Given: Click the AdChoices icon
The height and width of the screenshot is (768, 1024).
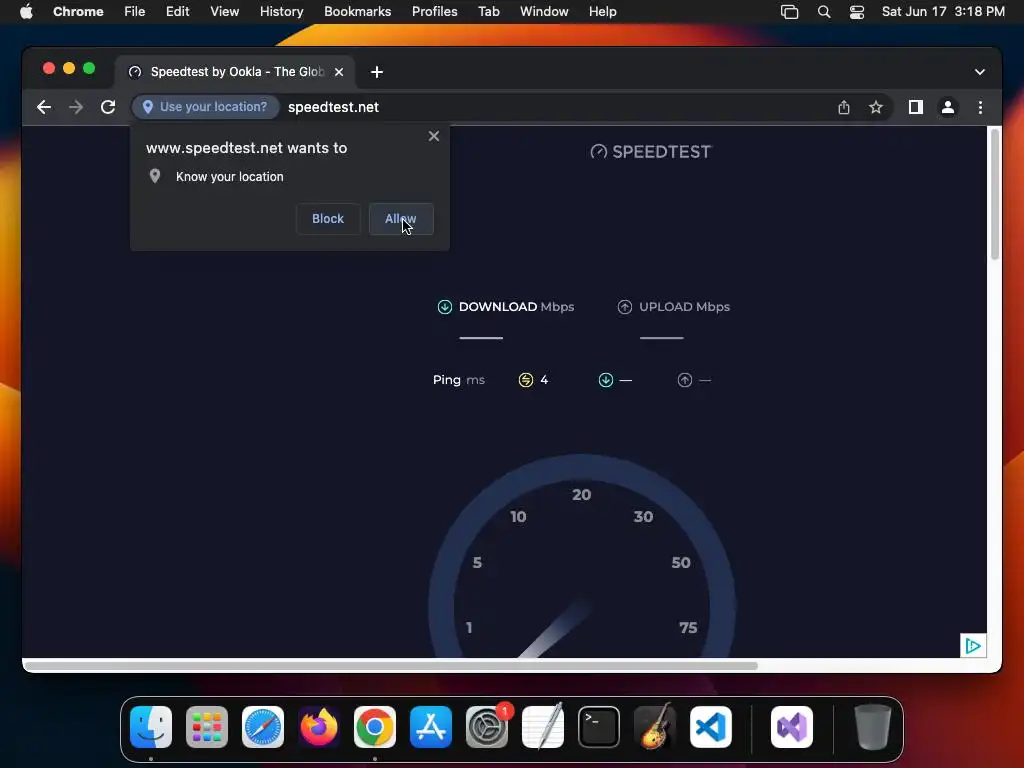Looking at the screenshot, I should pyautogui.click(x=972, y=646).
